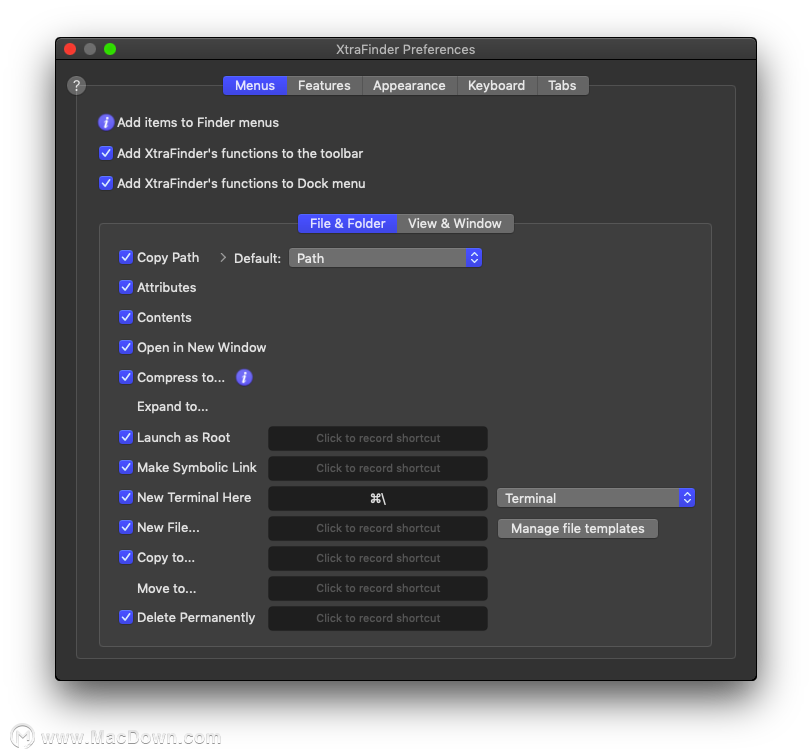
Task: Uncheck Add XtraFinder's functions to Dock menu
Action: click(x=106, y=183)
